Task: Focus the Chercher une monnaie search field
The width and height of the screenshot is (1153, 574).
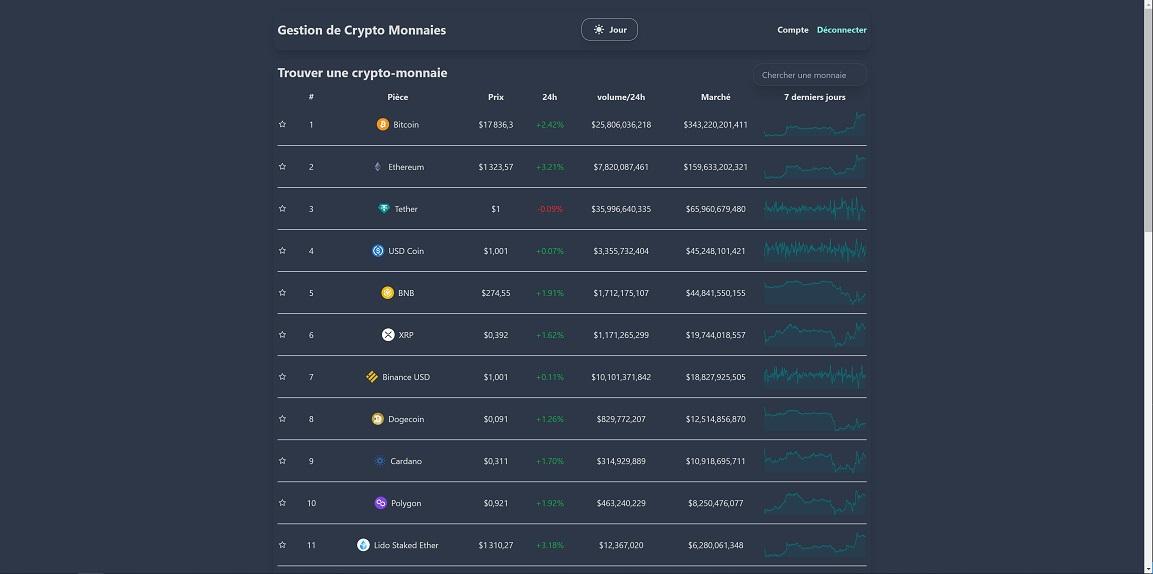Action: pos(809,75)
